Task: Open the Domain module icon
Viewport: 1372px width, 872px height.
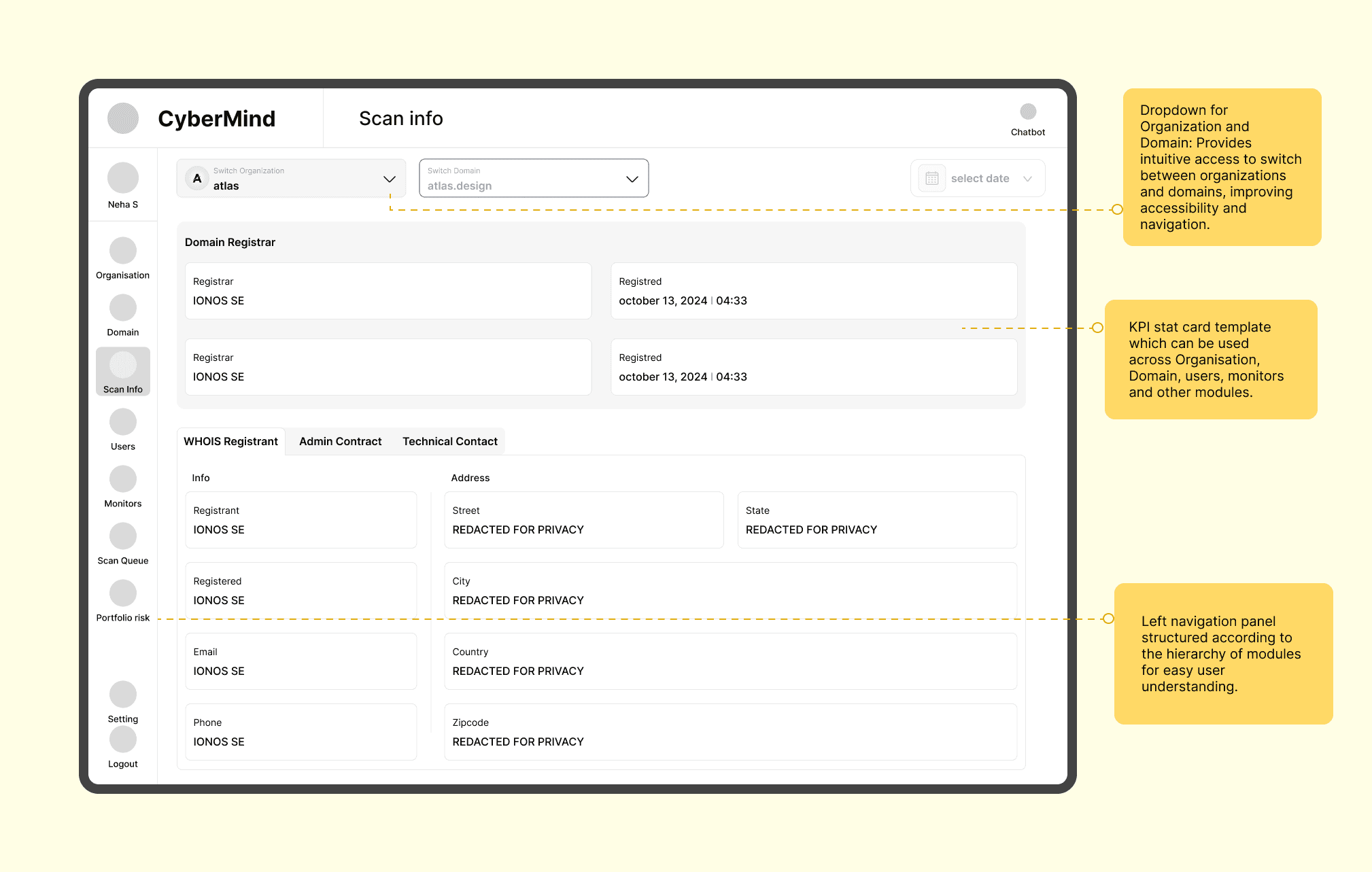Action: [123, 308]
